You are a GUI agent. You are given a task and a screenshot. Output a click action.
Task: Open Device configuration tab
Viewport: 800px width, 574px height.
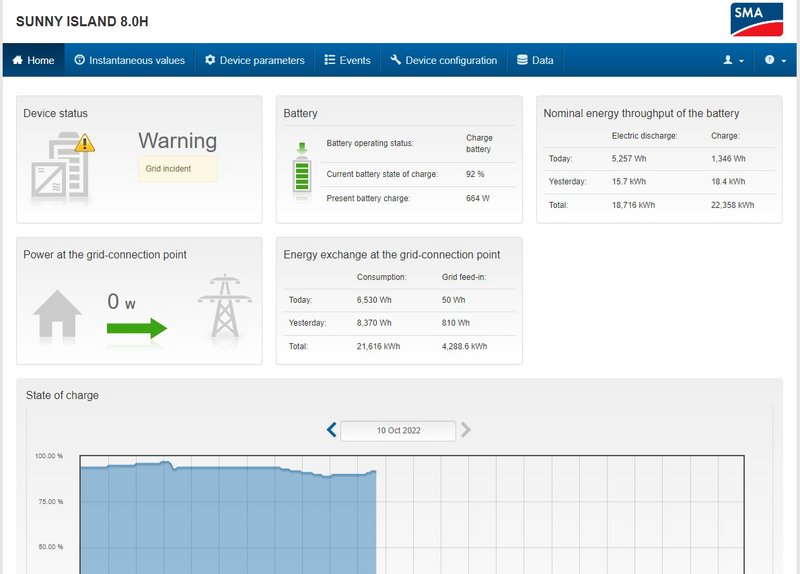click(444, 60)
